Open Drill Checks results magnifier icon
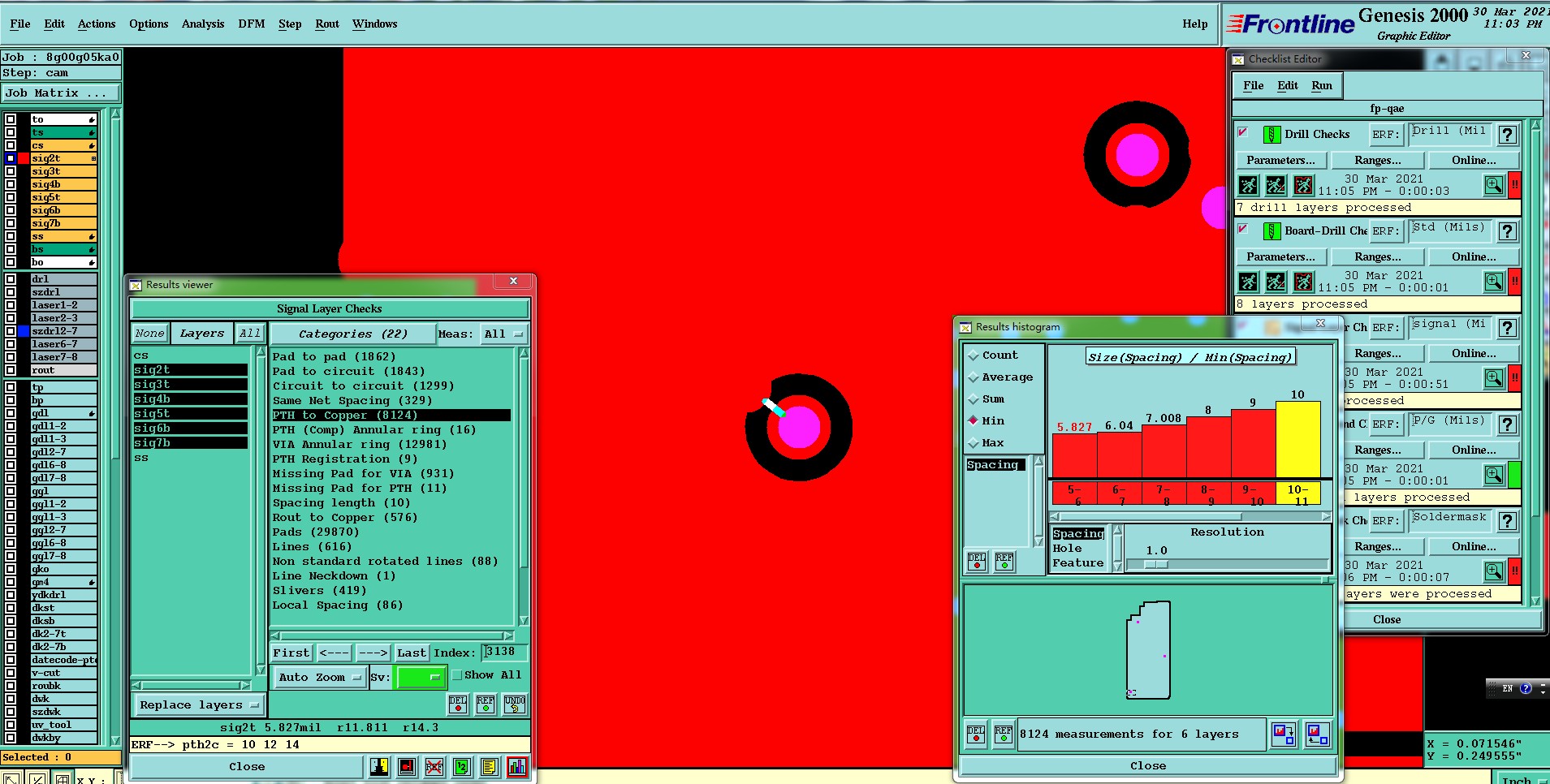Viewport: 1550px width, 784px height. 1493,185
